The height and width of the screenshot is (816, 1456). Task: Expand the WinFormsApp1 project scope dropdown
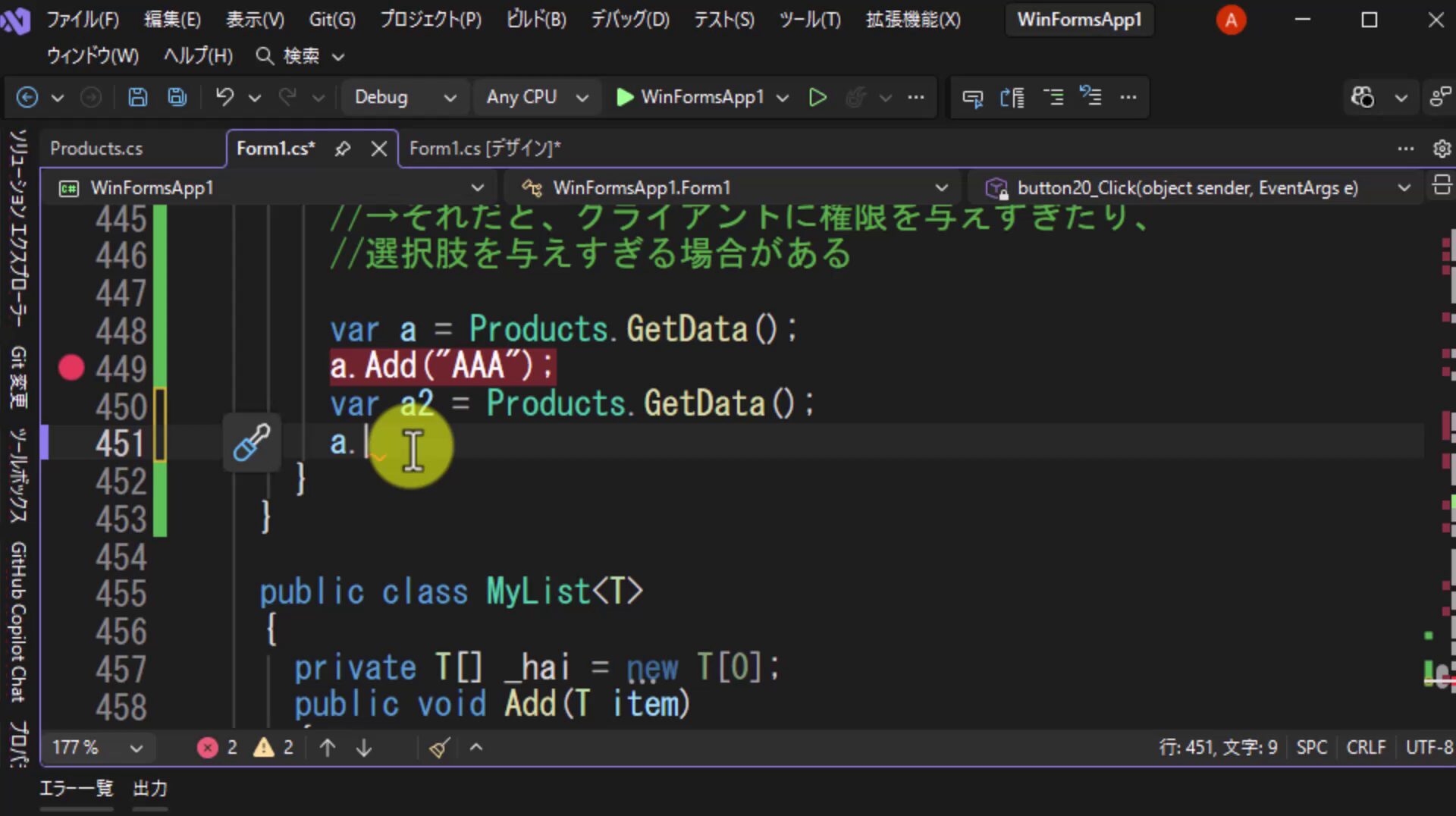(270, 187)
